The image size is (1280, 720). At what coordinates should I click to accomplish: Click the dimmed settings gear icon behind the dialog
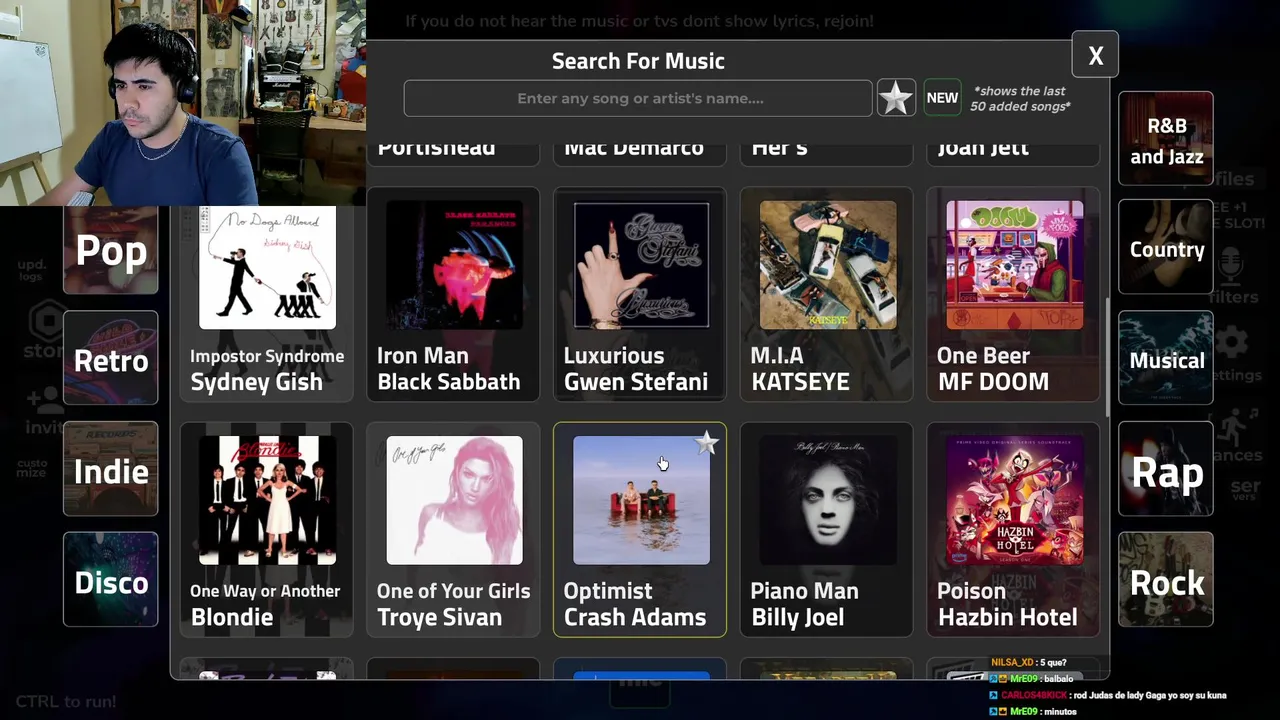click(1232, 343)
